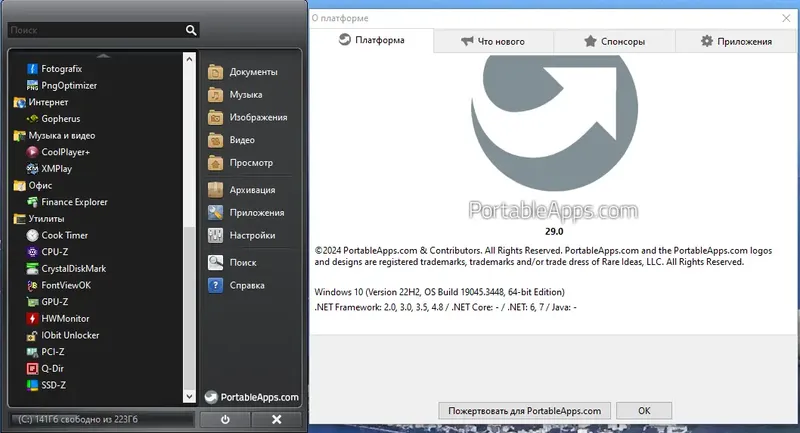Open Cook Timer clock icon
The height and width of the screenshot is (433, 800).
(32, 235)
